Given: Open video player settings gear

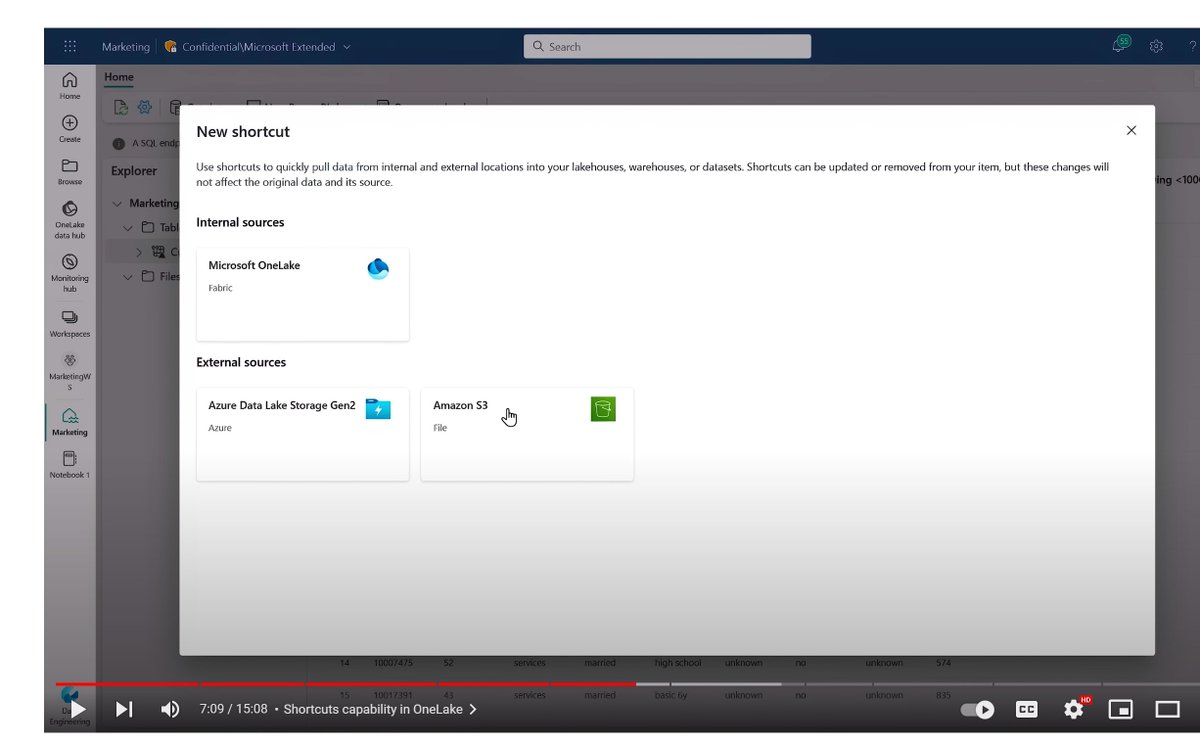Looking at the screenshot, I should pos(1074,709).
